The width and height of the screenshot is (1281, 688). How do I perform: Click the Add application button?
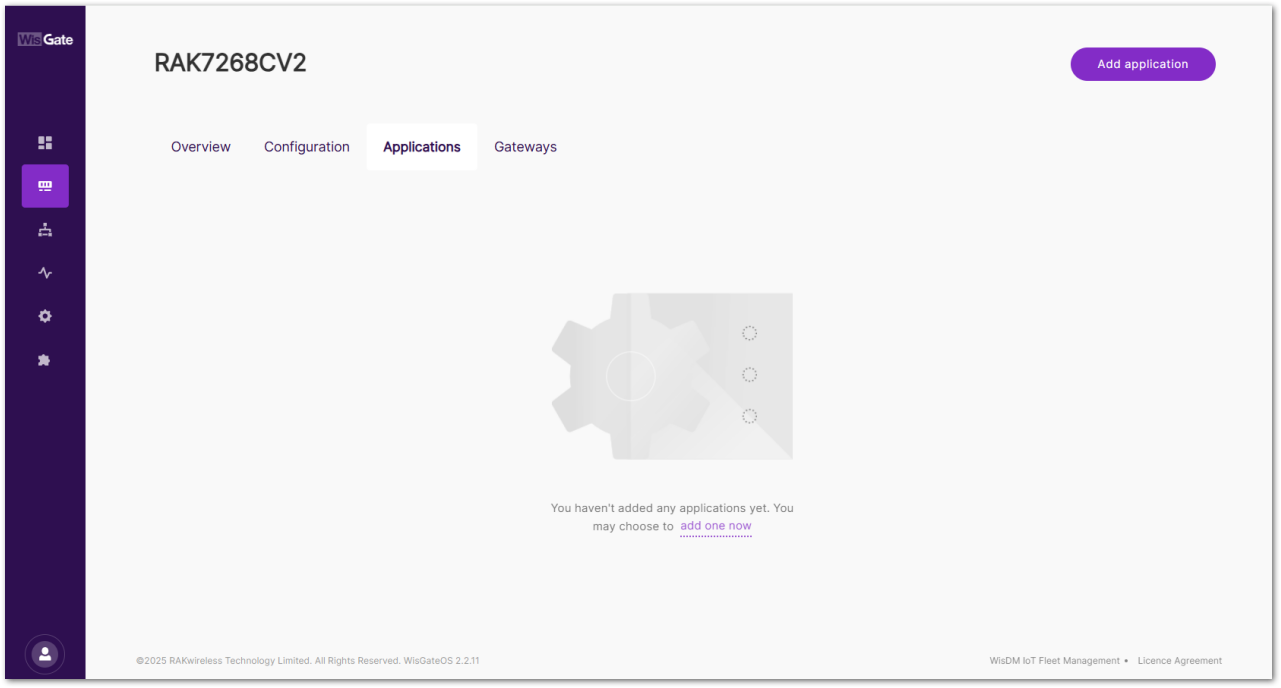pos(1142,63)
